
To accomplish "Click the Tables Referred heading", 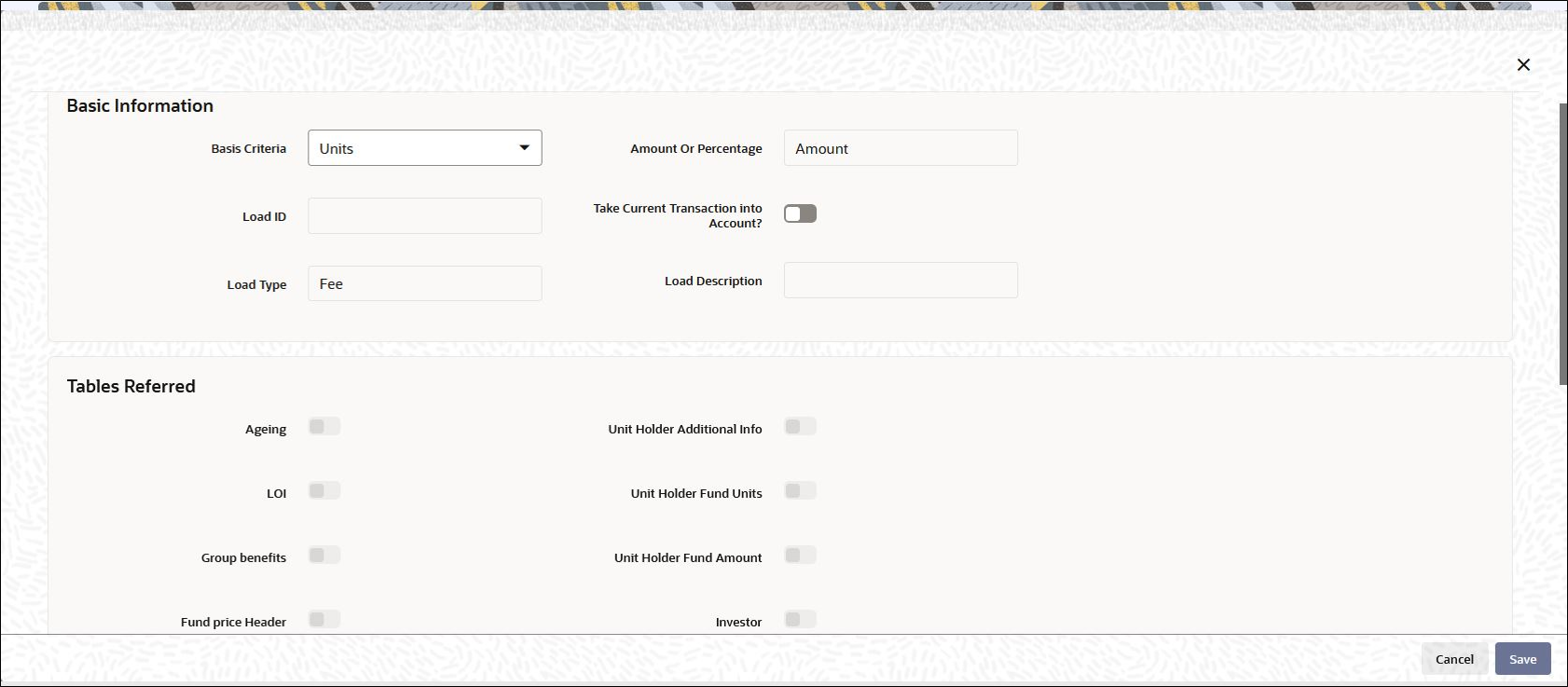I will click(131, 386).
